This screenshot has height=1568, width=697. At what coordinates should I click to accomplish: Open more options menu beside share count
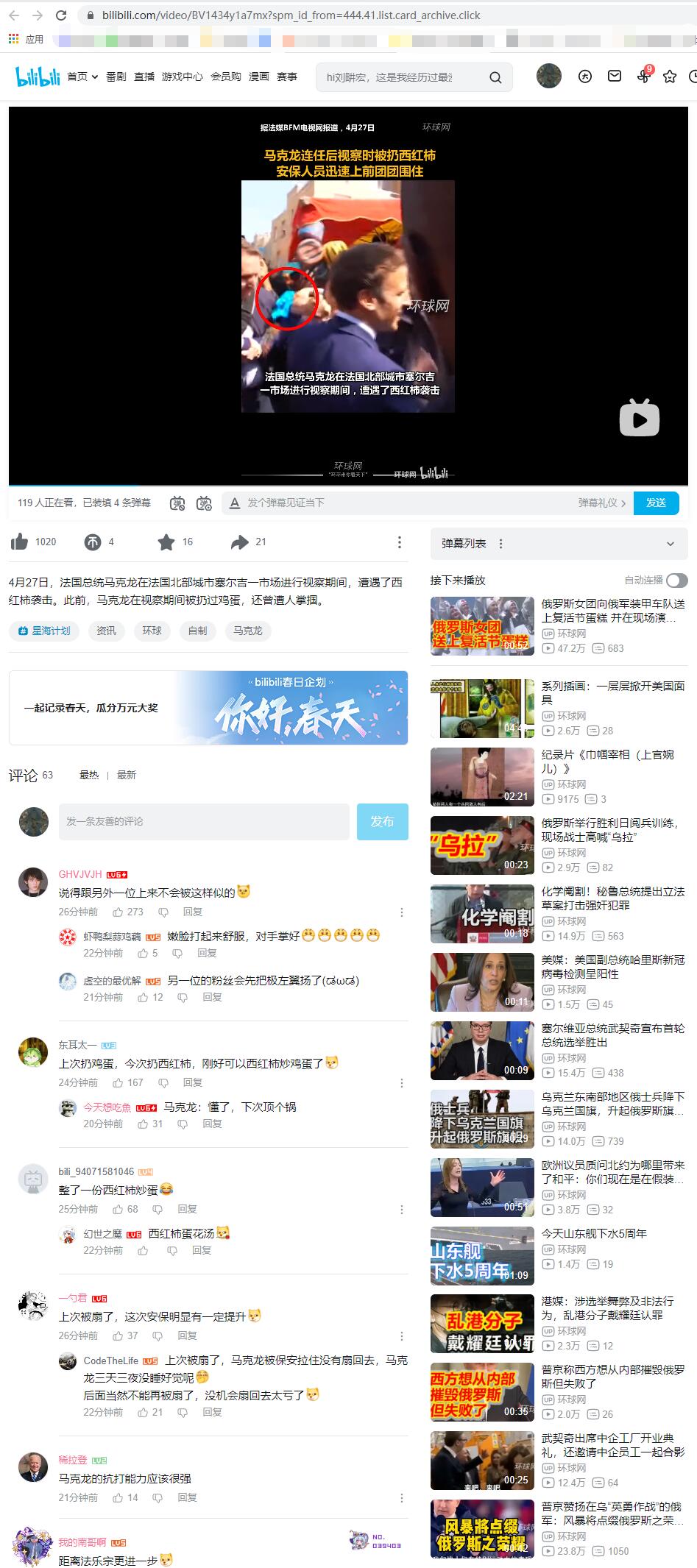point(399,542)
